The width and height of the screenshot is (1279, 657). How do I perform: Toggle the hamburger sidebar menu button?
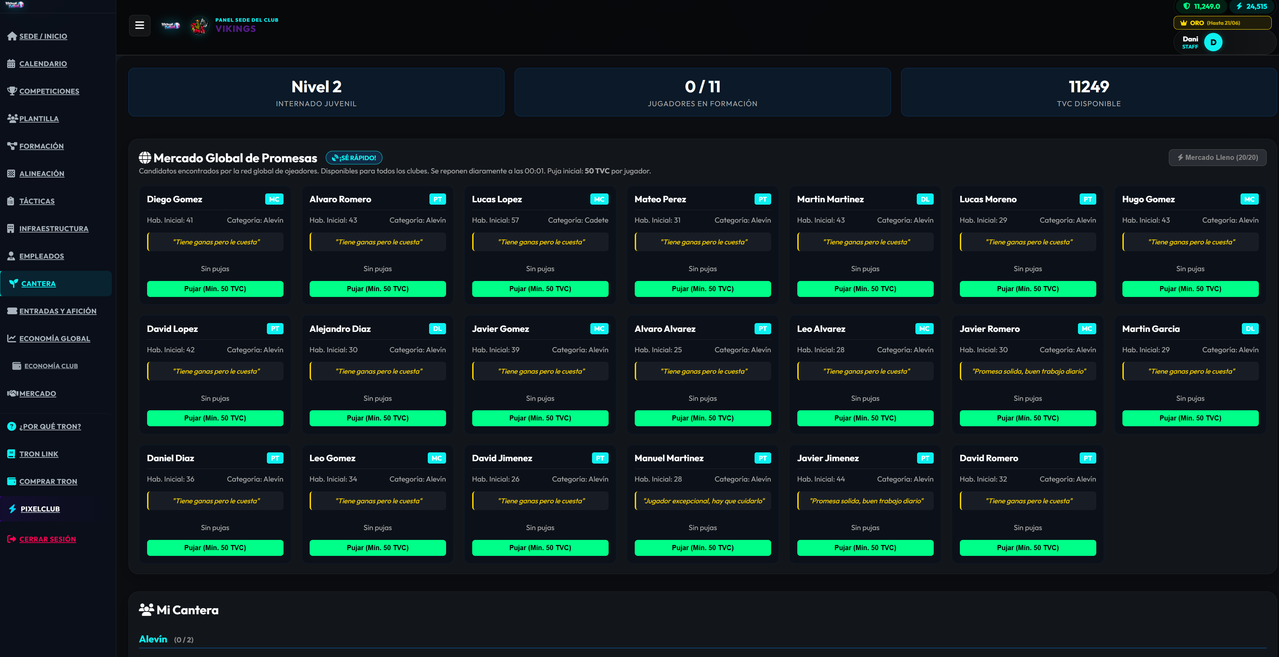click(139, 25)
